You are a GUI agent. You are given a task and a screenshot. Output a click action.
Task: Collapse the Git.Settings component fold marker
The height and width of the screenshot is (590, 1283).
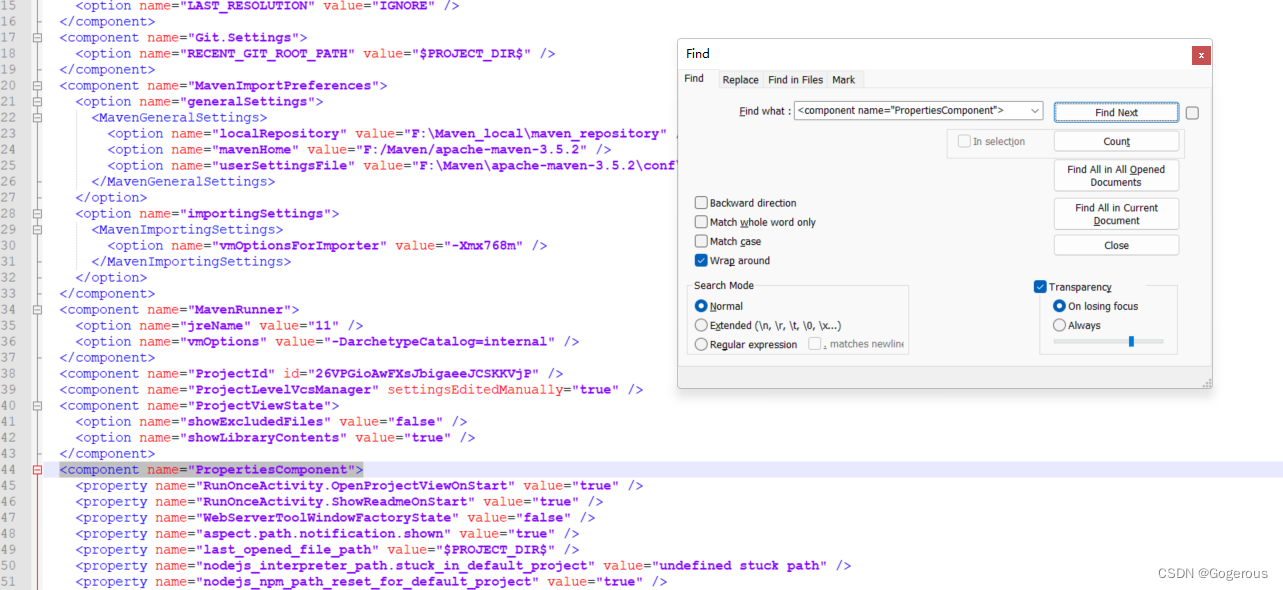35,37
